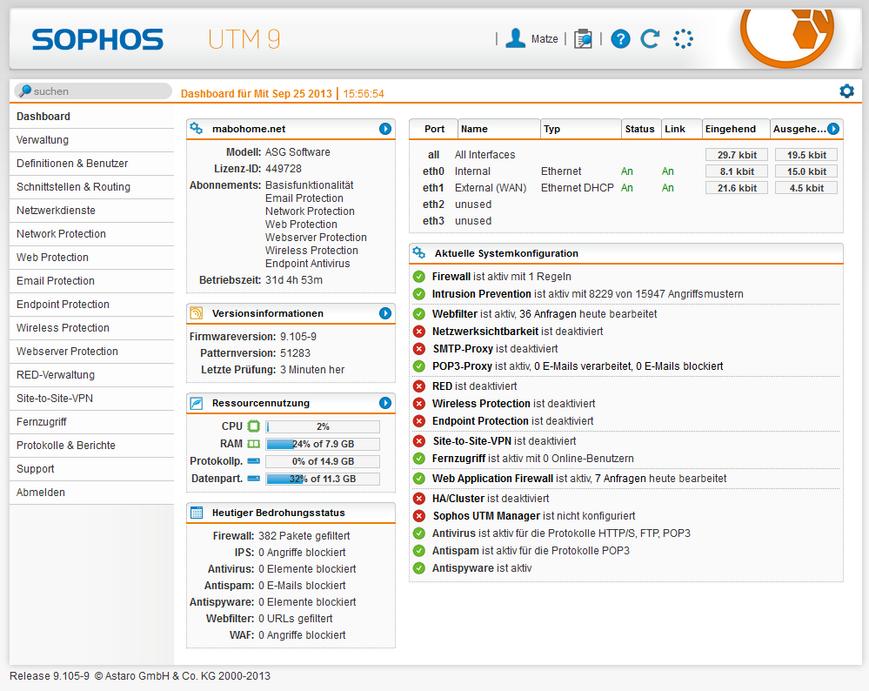Open Intrusion Prevention configuration link
This screenshot has width=869, height=691.
(481, 295)
